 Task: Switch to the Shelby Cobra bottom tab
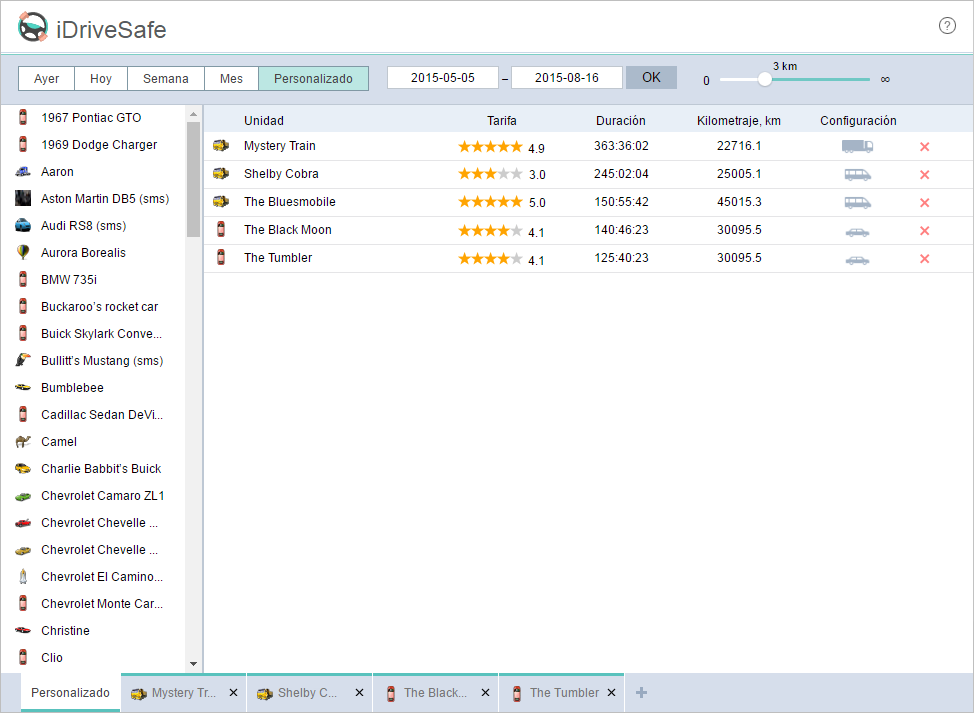click(298, 693)
